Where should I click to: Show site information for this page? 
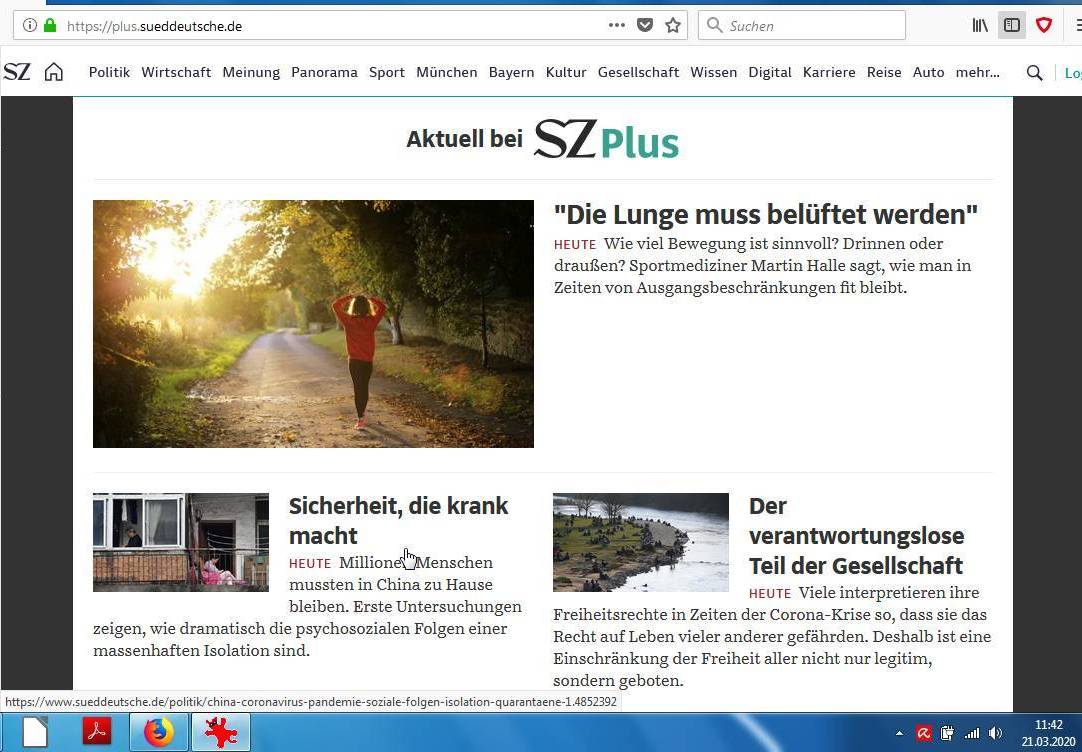click(29, 25)
